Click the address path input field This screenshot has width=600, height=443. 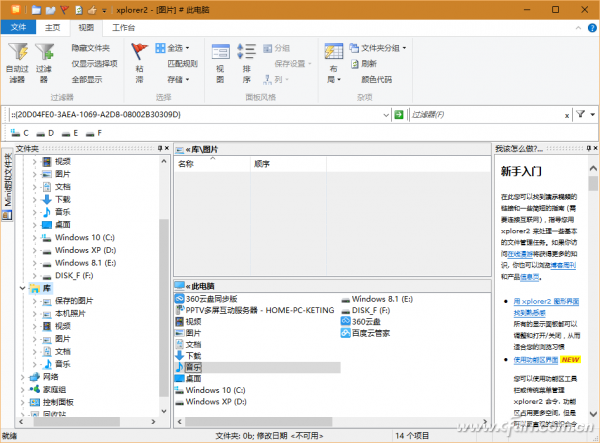[x=196, y=114]
